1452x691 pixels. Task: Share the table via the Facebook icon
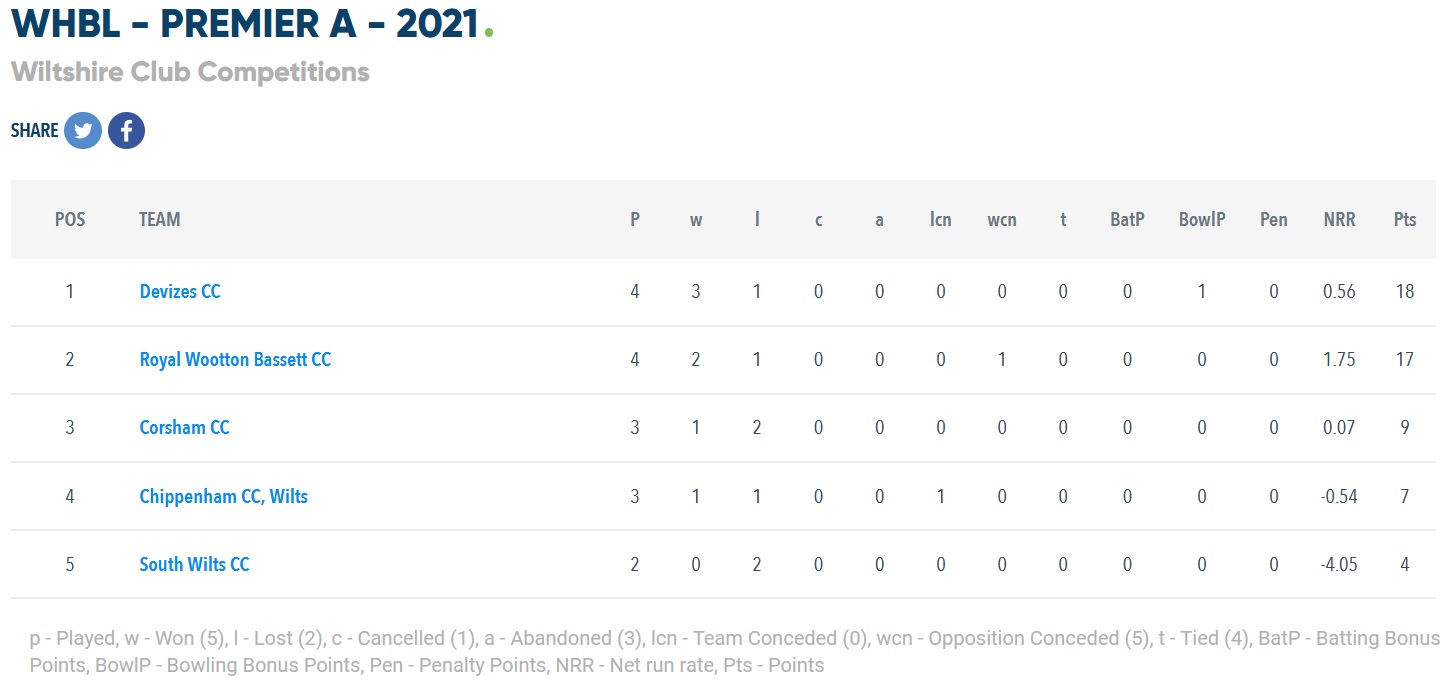coord(127,131)
